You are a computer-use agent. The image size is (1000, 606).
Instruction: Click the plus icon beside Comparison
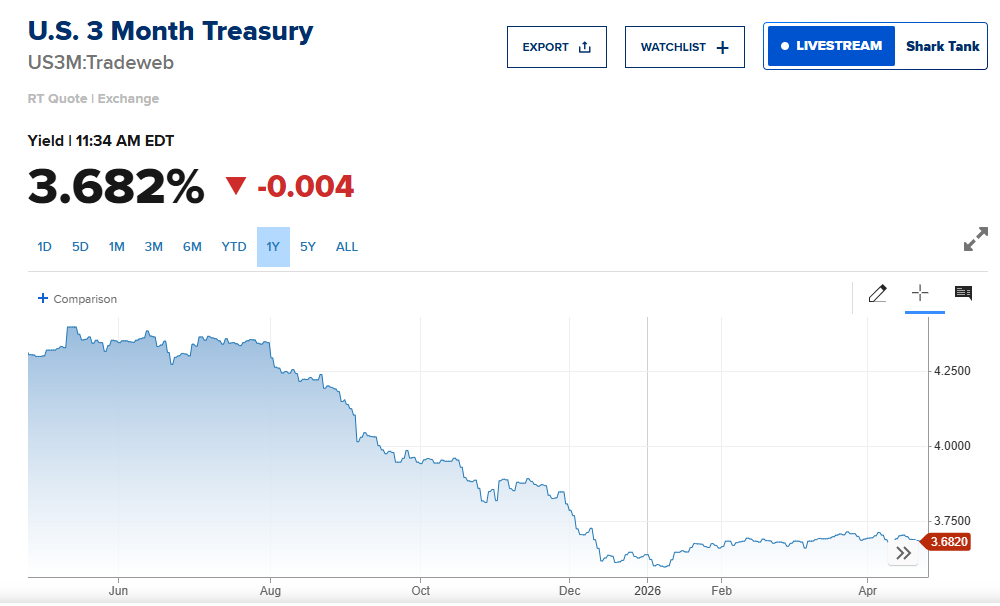pyautogui.click(x=43, y=298)
